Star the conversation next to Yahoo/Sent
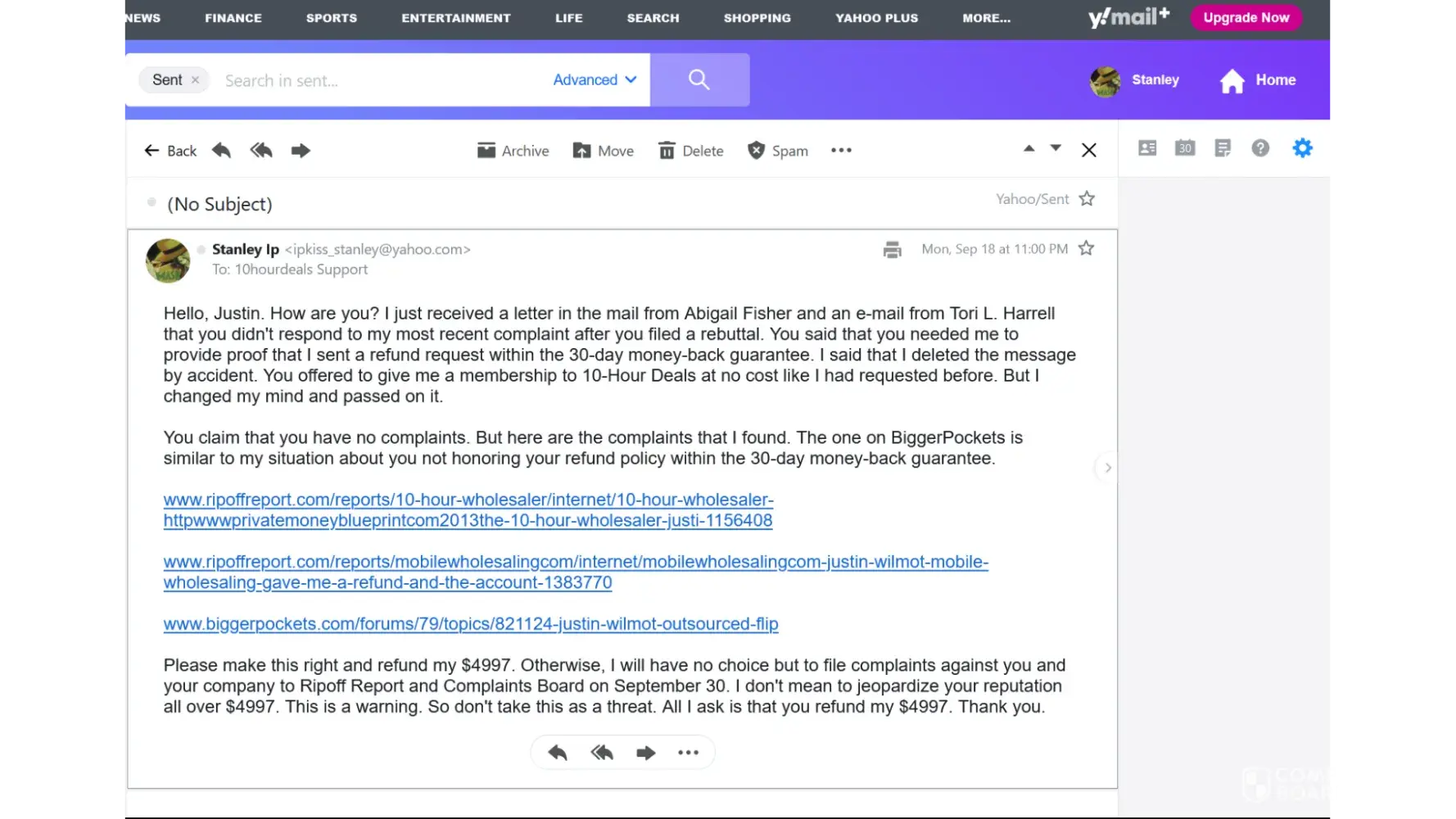 point(1087,199)
